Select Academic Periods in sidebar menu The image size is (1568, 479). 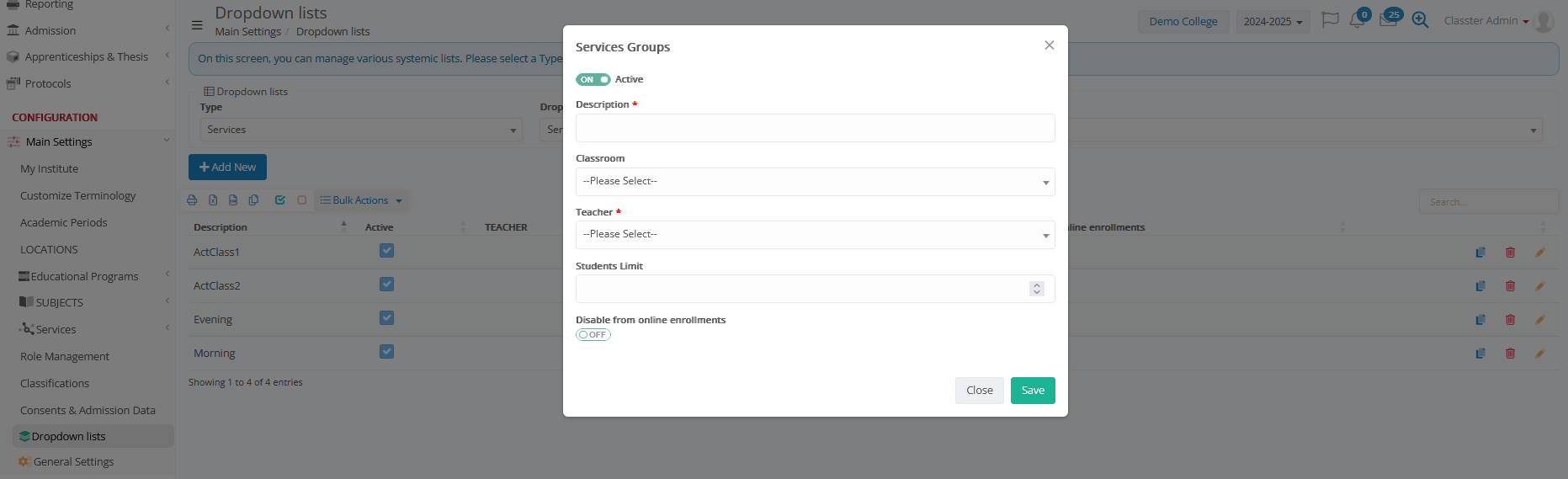[64, 223]
